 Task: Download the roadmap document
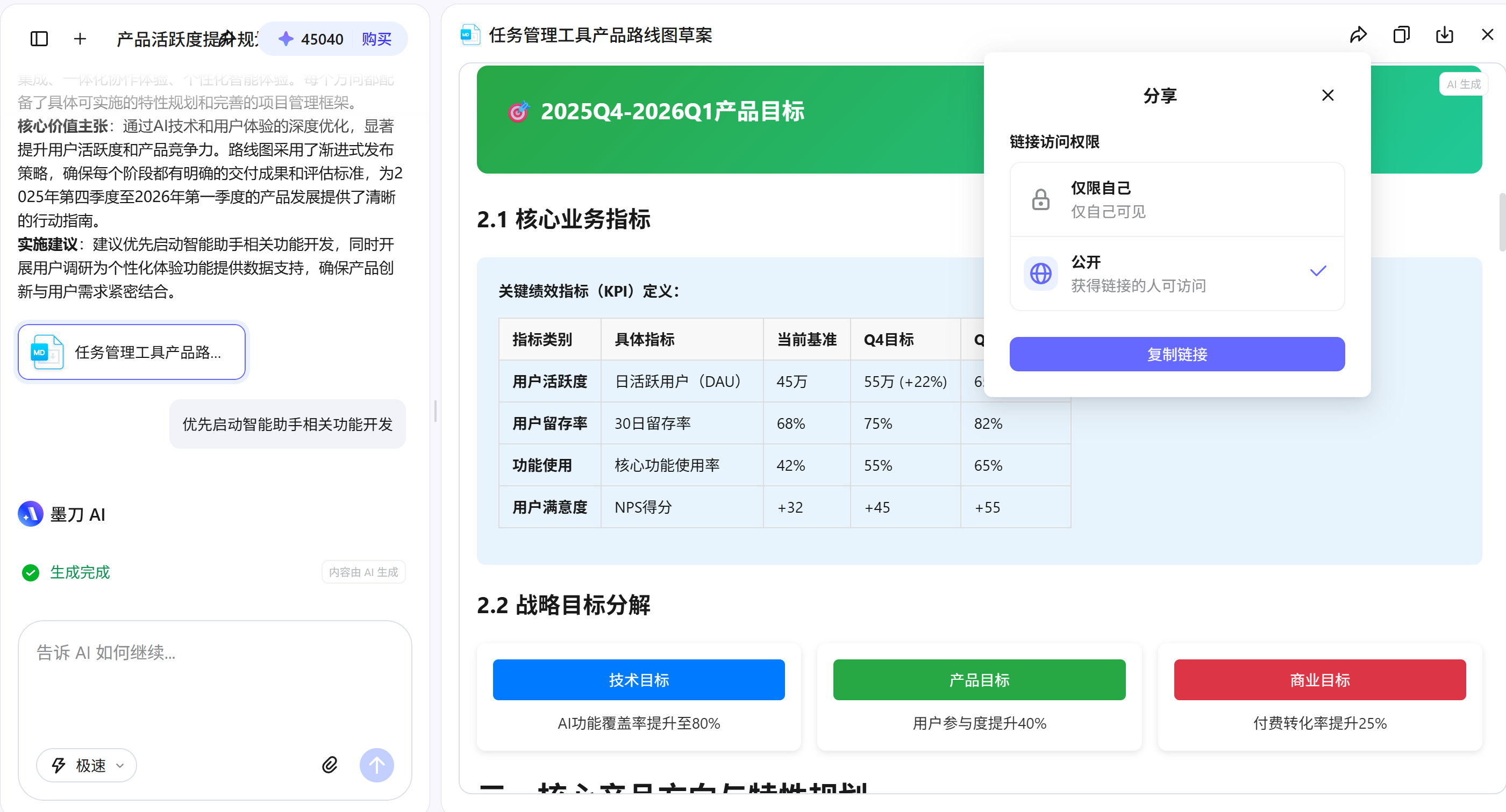[x=1445, y=34]
